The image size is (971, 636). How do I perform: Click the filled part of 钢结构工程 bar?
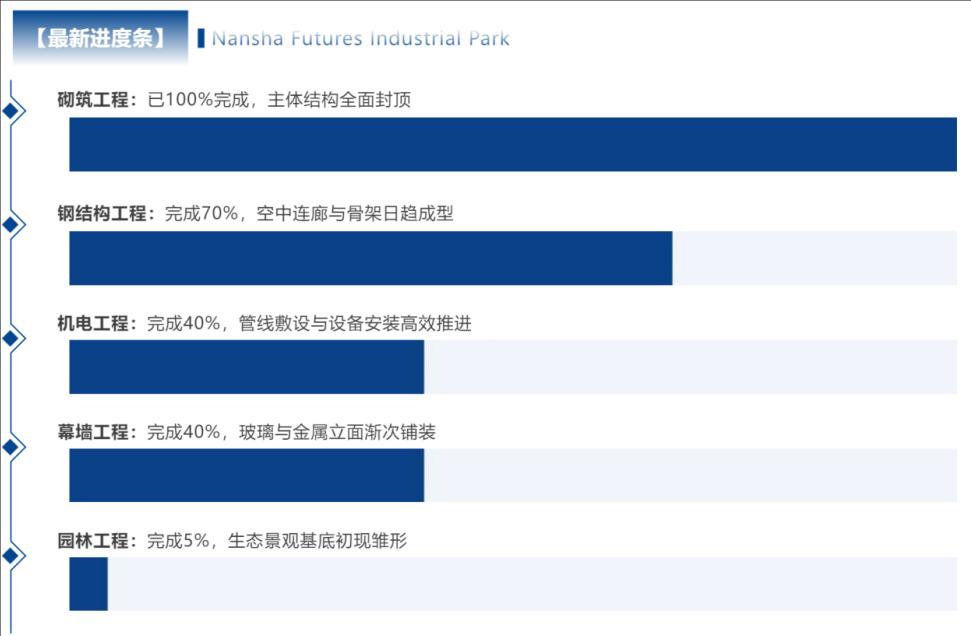point(370,258)
